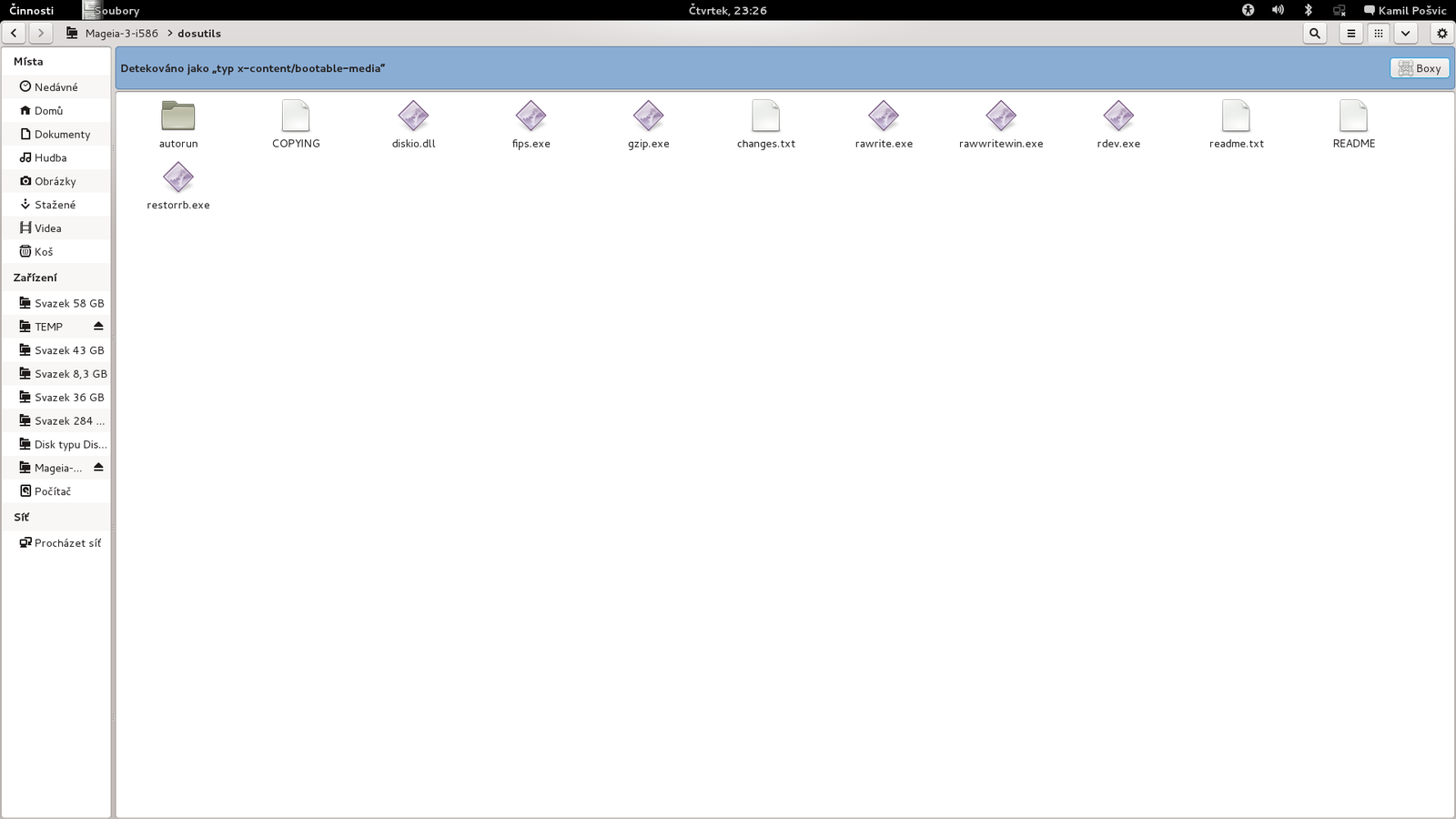The height and width of the screenshot is (819, 1456).
Task: Select the README file icon
Action: (1353, 116)
